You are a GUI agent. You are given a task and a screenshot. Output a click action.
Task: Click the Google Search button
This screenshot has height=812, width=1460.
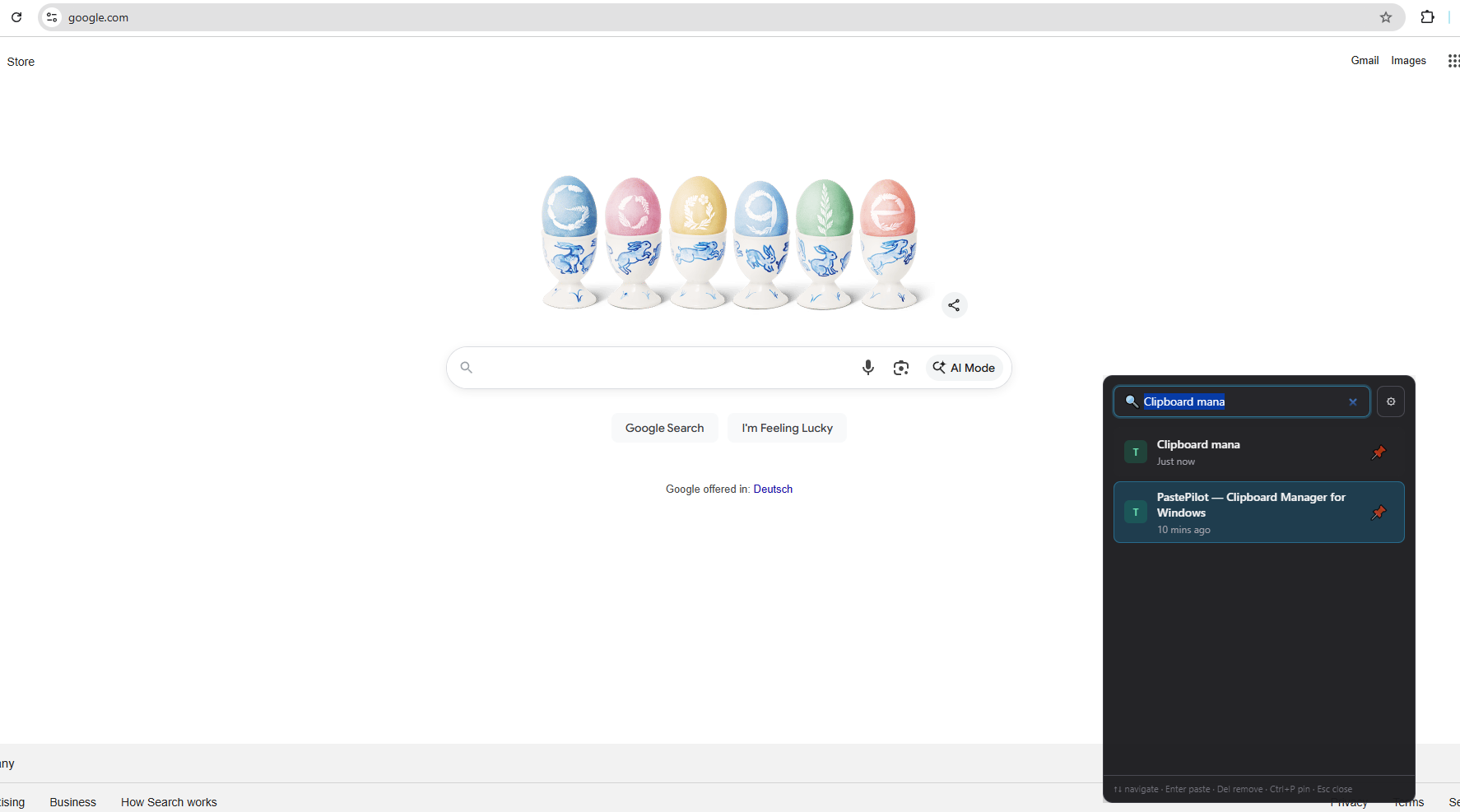pos(664,428)
